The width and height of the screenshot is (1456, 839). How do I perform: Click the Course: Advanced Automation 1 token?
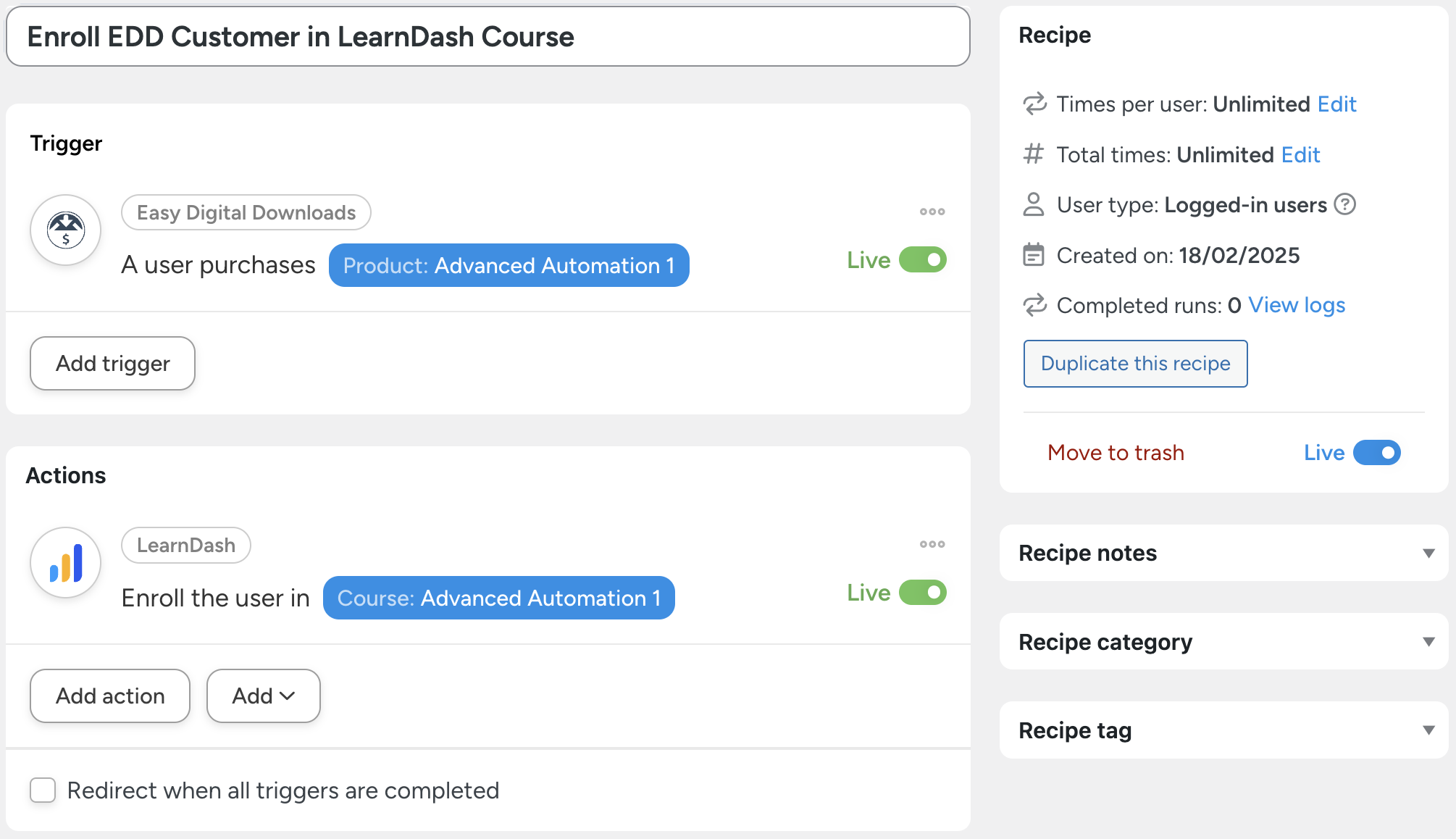tap(498, 598)
